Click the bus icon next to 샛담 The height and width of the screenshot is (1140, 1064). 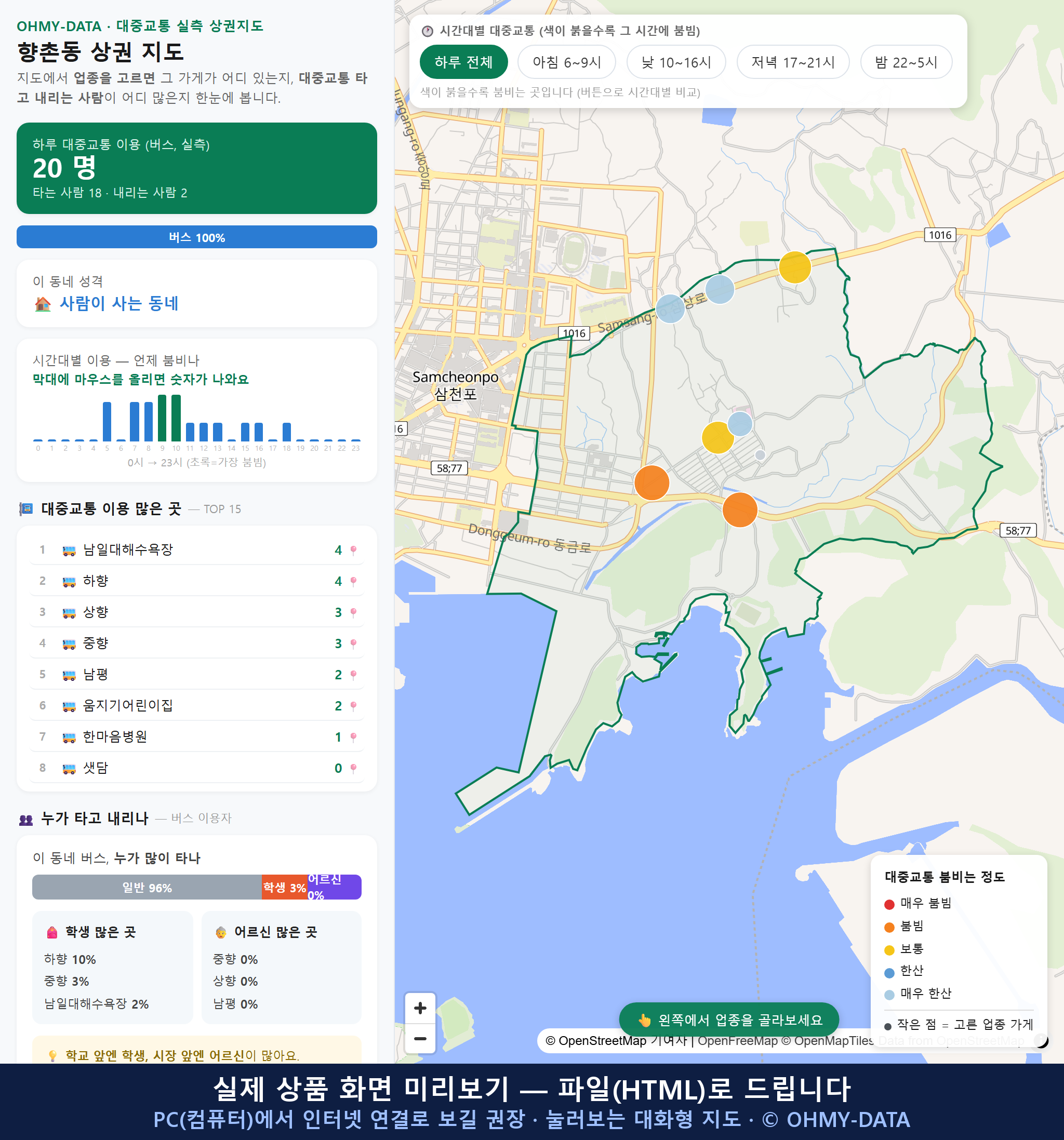point(69,769)
